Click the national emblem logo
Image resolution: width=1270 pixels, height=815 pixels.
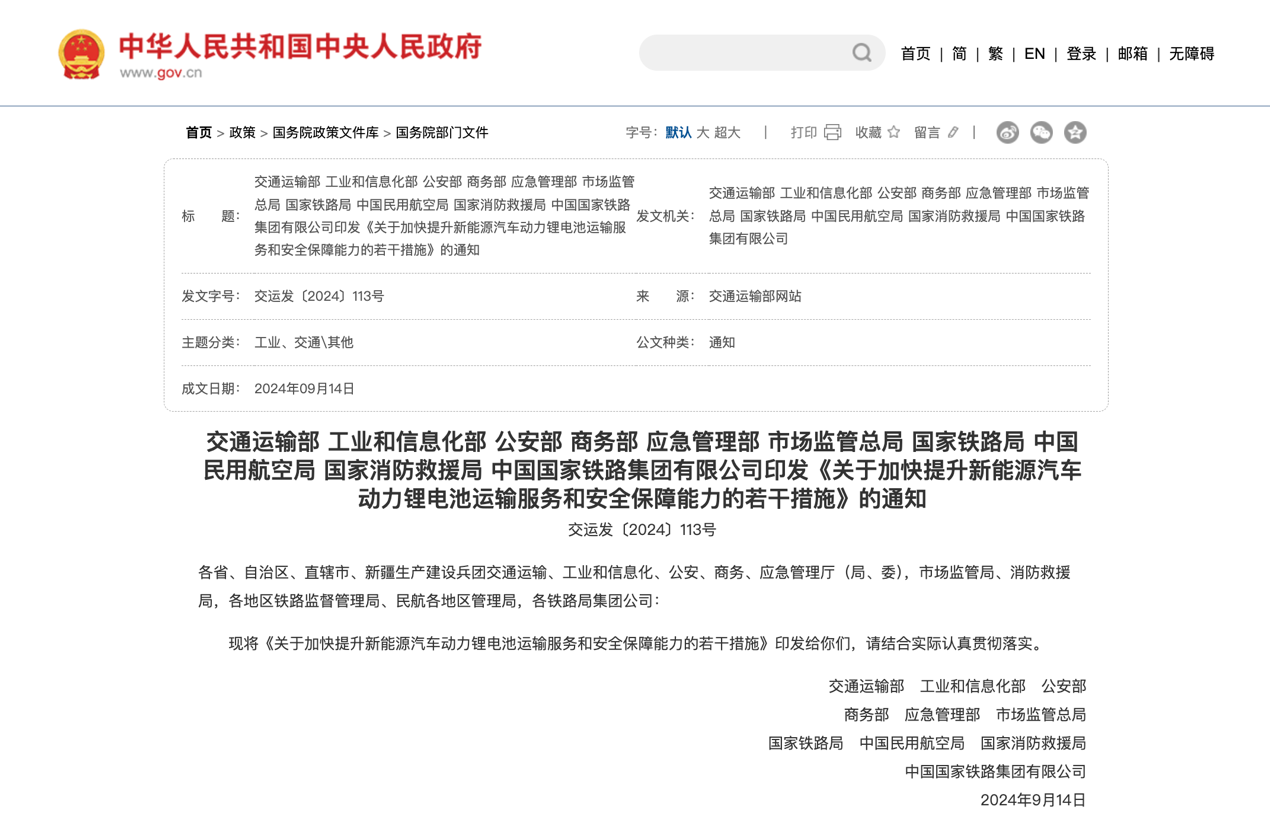tap(81, 54)
